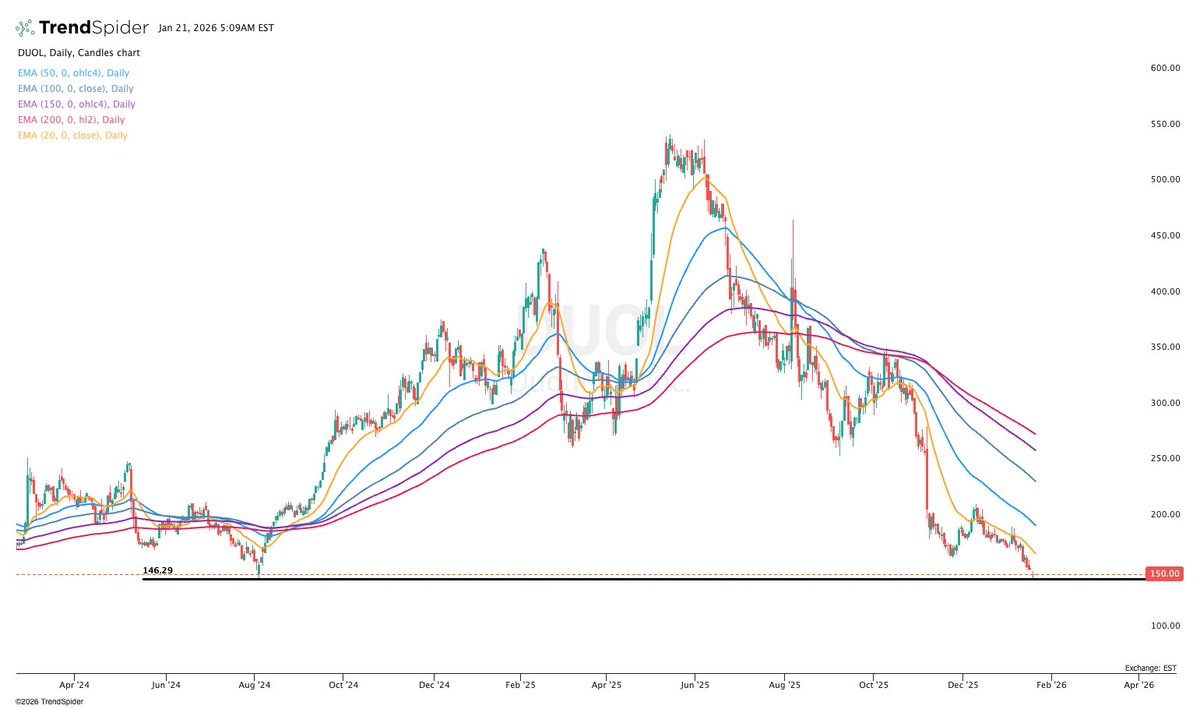Toggle the dashed 150.00 alert line
The image size is (1200, 709).
(x=600, y=576)
